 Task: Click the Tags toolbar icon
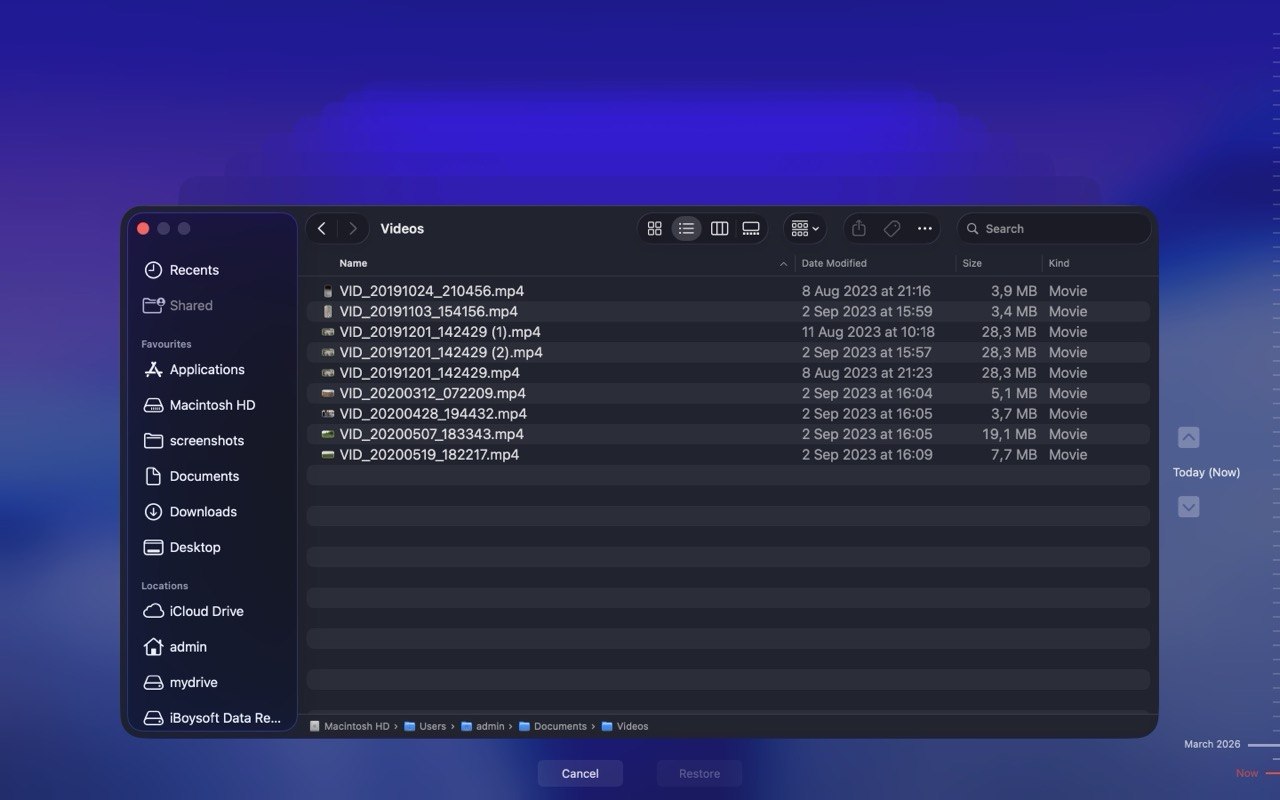(892, 229)
